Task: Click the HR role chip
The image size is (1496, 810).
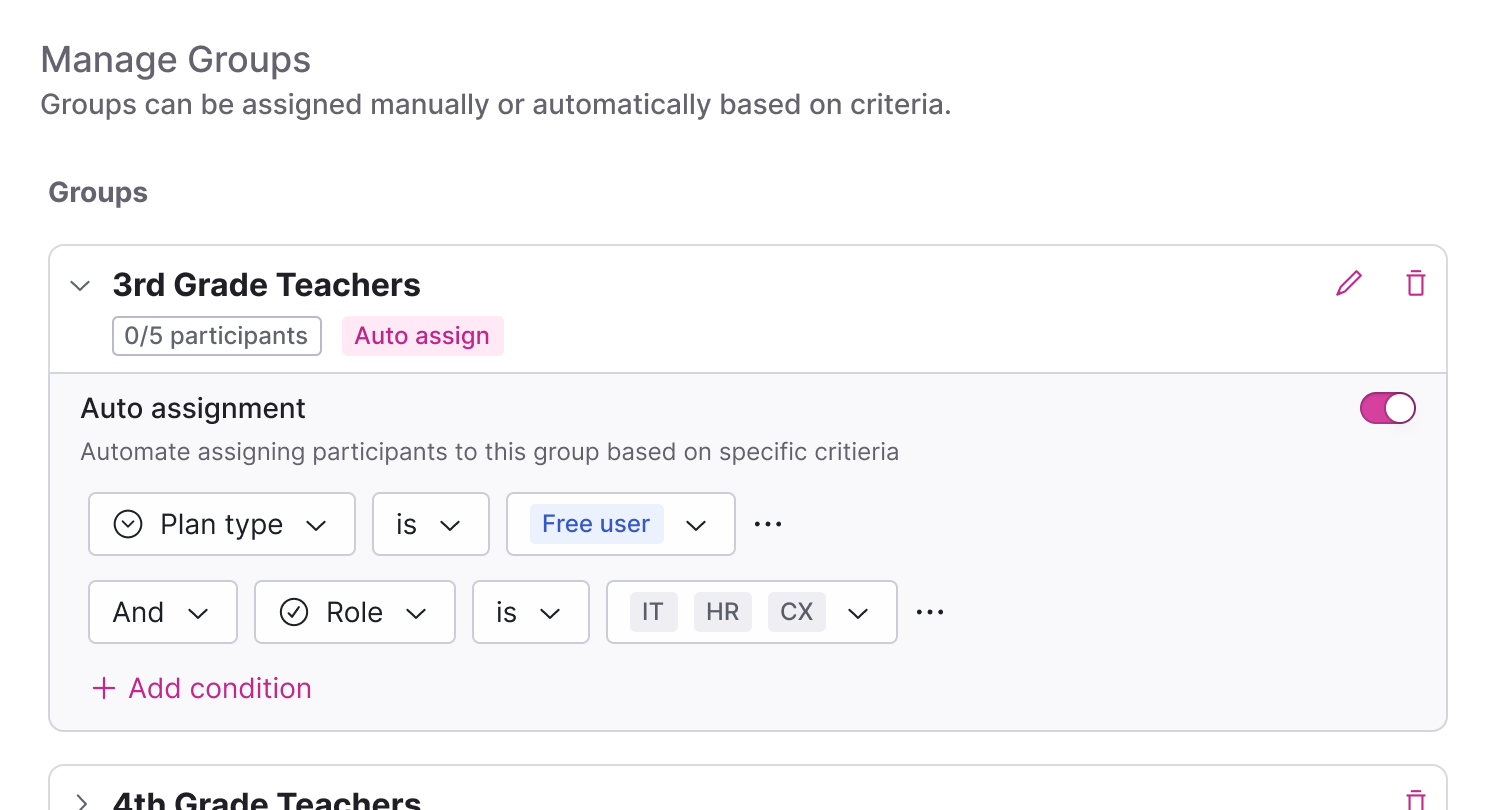Action: point(722,612)
